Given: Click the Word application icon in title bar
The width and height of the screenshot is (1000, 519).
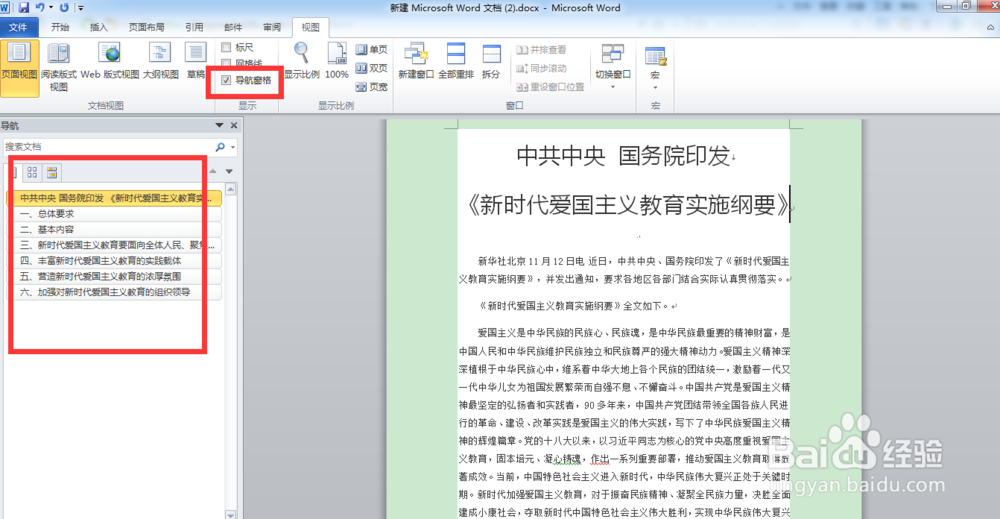Looking at the screenshot, I should point(5,8).
